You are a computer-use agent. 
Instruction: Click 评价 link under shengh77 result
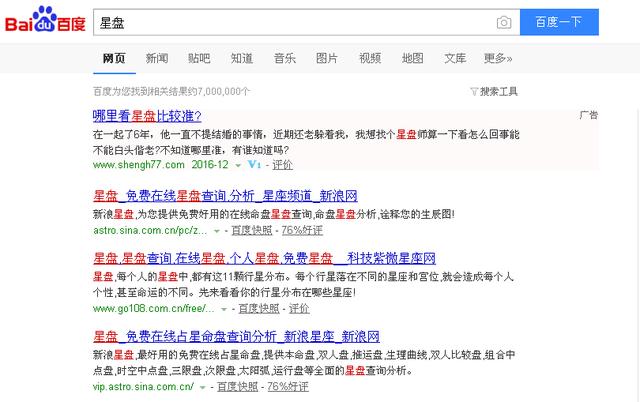[x=282, y=165]
